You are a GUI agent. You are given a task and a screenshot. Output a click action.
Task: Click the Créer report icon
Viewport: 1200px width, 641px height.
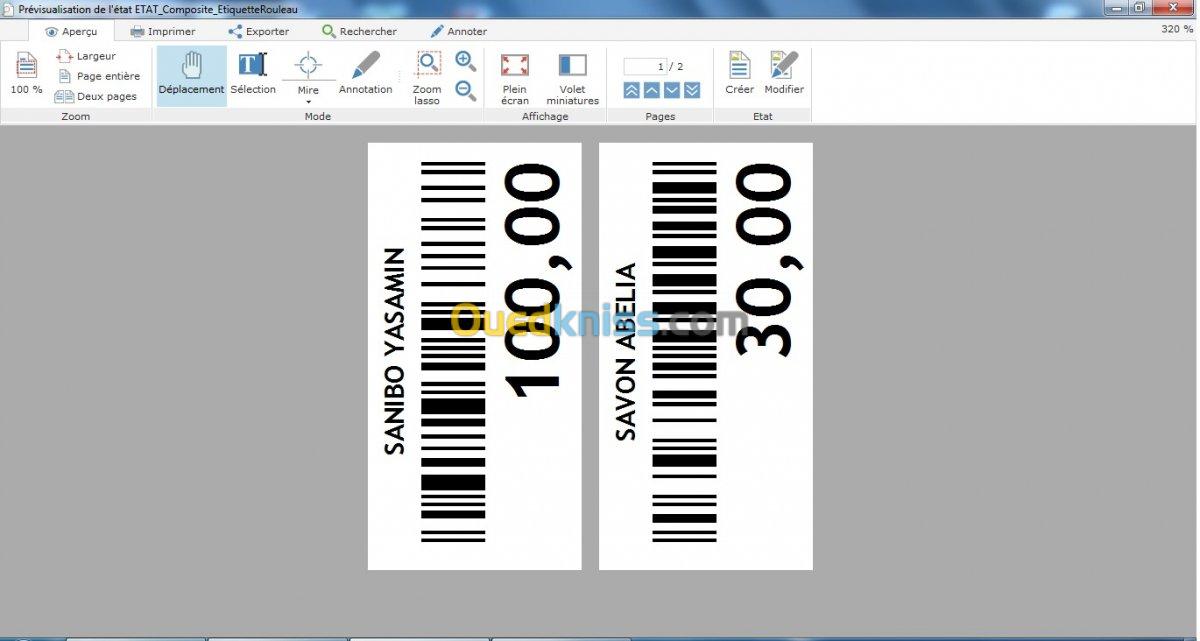tap(739, 75)
